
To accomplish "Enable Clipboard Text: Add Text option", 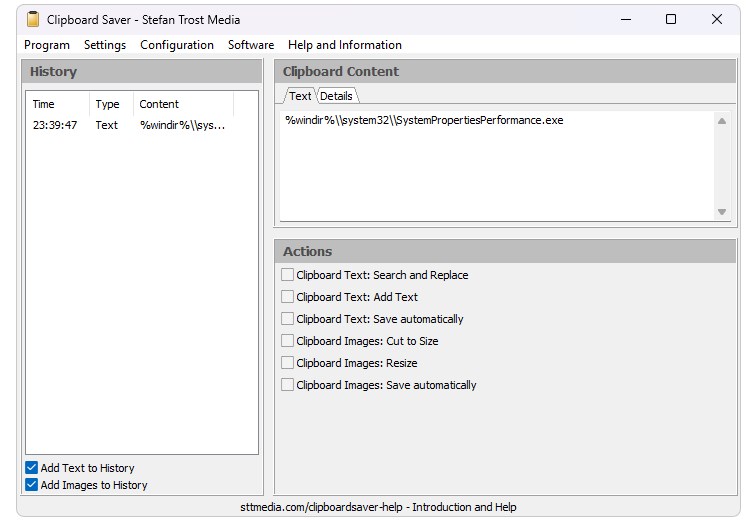I will [x=288, y=297].
